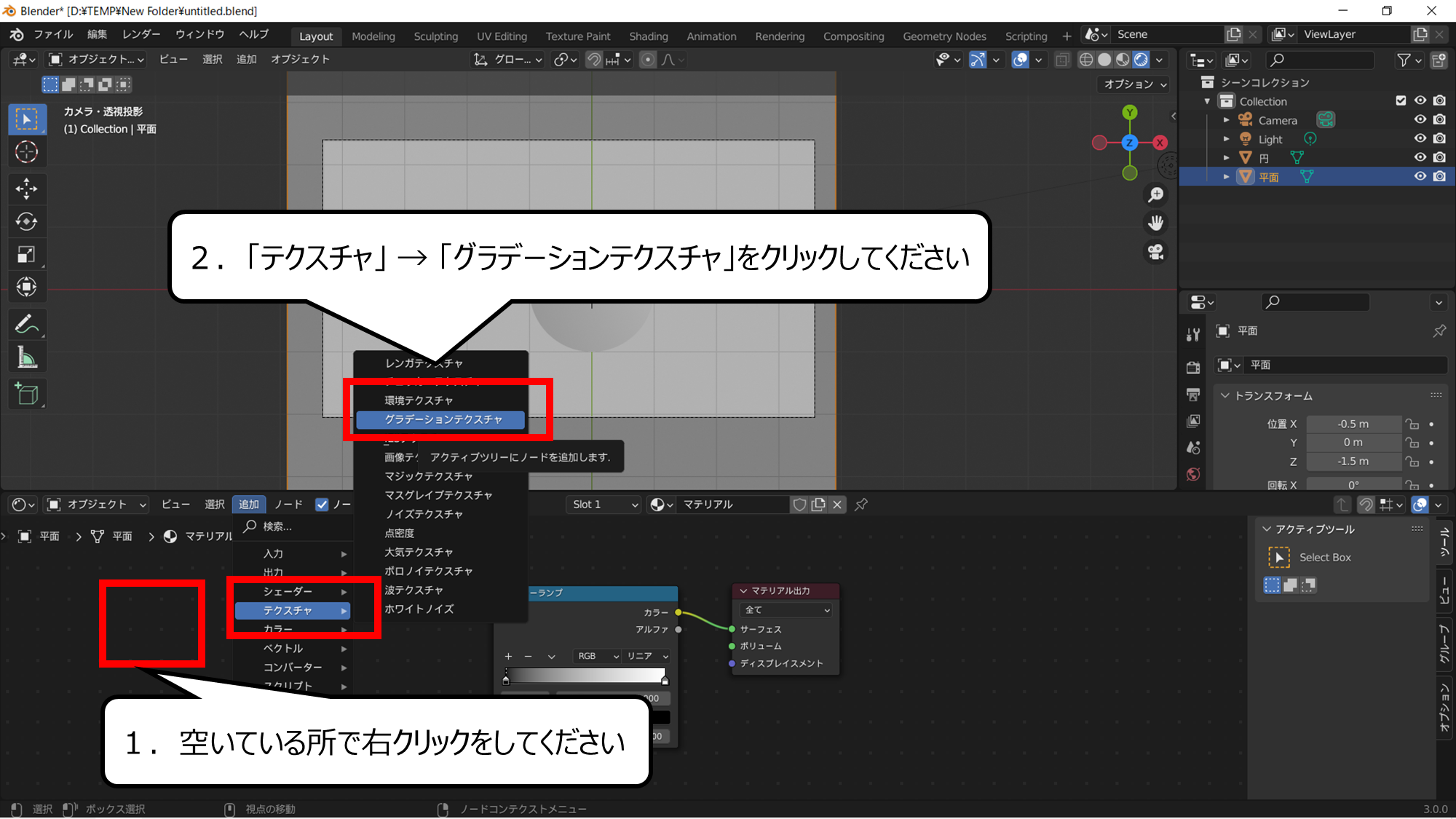Open the 全て target dropdown in material output
The height and width of the screenshot is (819, 1456).
[x=786, y=610]
